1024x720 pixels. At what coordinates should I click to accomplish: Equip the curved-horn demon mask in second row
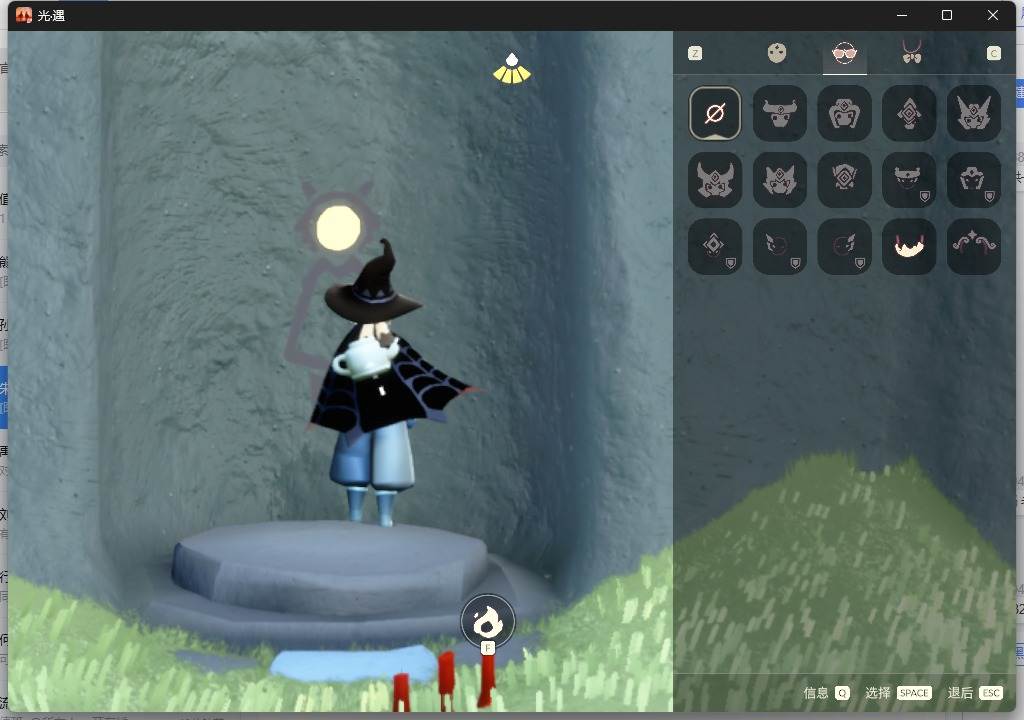714,180
